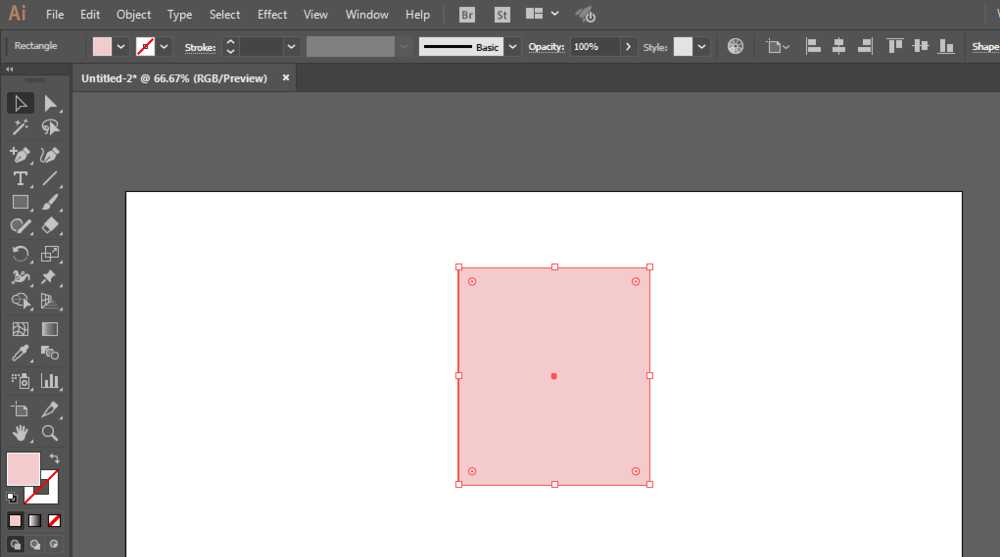Open the Object menu
1000x557 pixels.
(133, 14)
